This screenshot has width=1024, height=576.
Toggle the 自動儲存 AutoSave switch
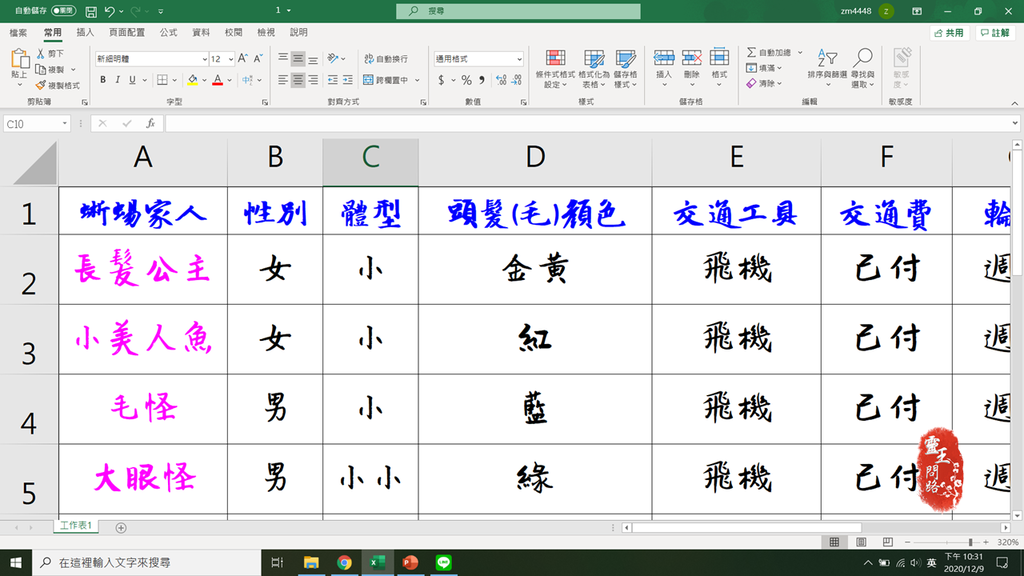[x=63, y=10]
